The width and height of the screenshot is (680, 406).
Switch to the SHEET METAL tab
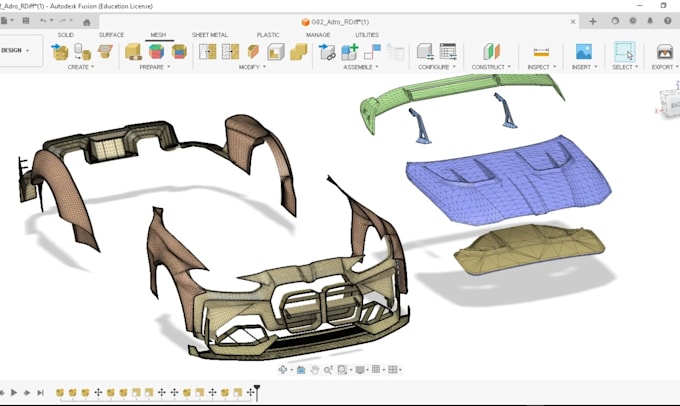click(210, 35)
